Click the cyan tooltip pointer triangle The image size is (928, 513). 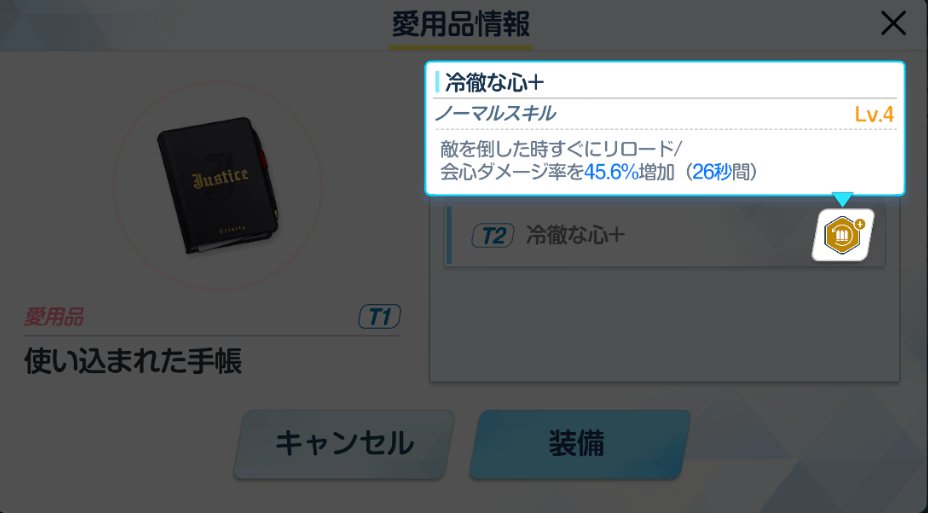click(842, 199)
